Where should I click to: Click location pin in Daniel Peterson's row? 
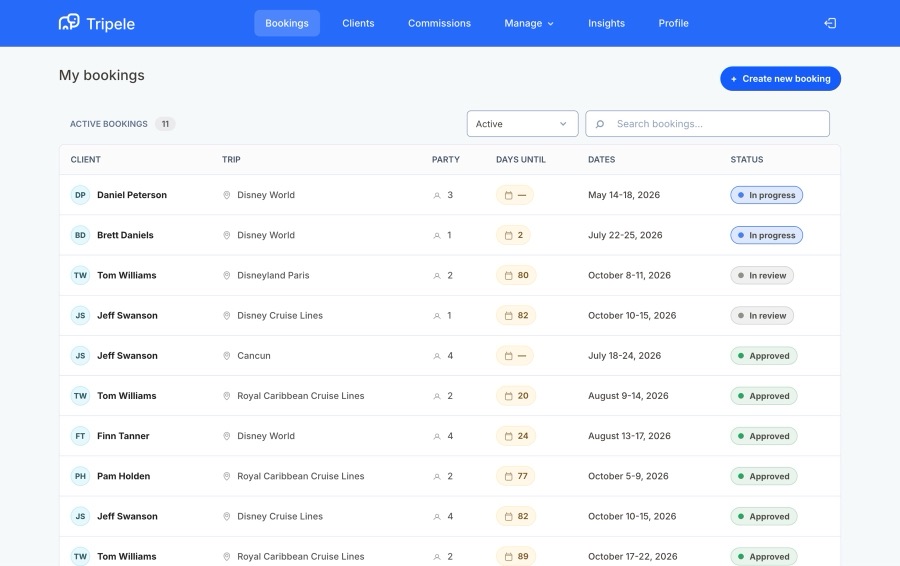coord(227,195)
